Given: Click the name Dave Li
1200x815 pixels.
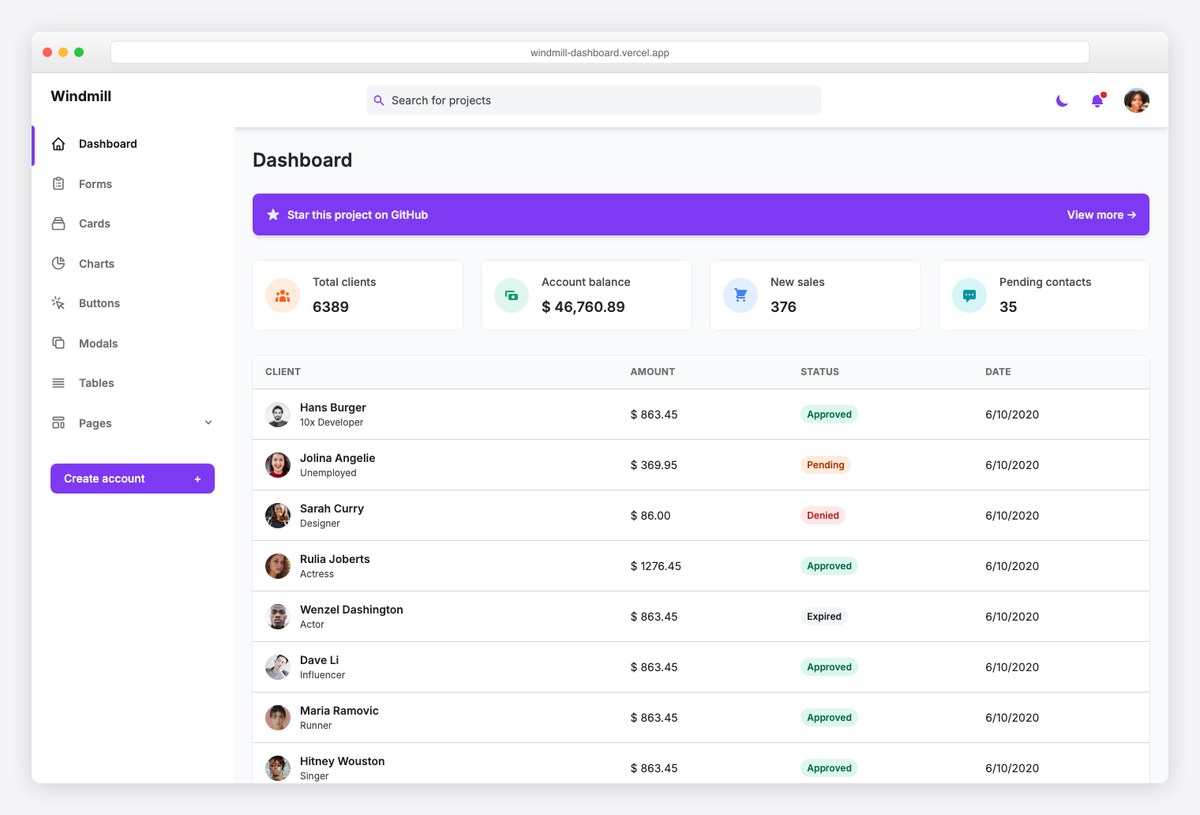Looking at the screenshot, I should coord(319,660).
